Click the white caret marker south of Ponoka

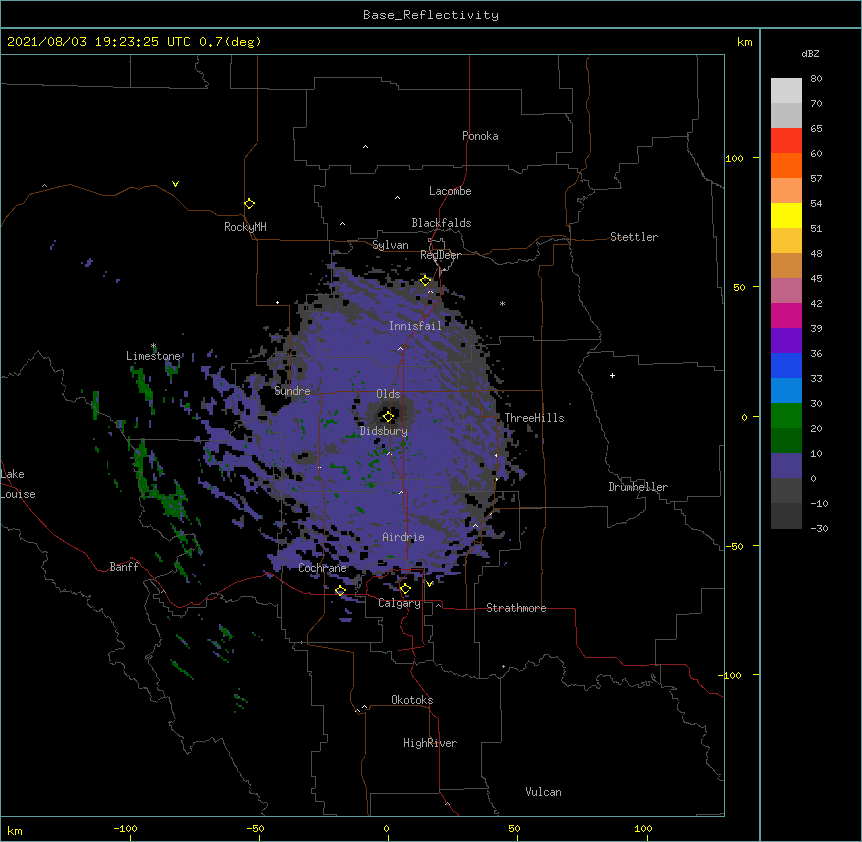365,147
